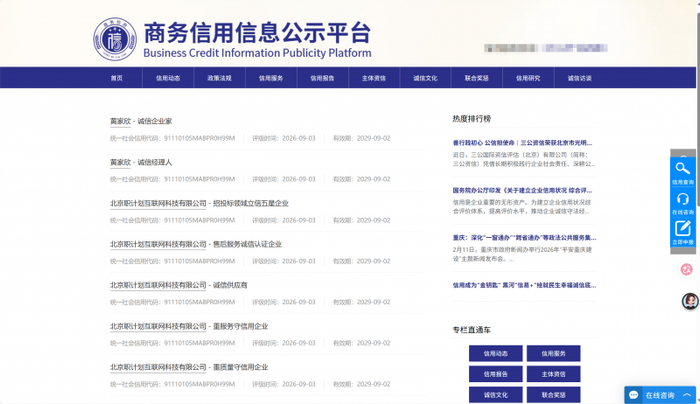Expand the 在线咨询 chat widget chevron
The image size is (700, 404).
[687, 395]
